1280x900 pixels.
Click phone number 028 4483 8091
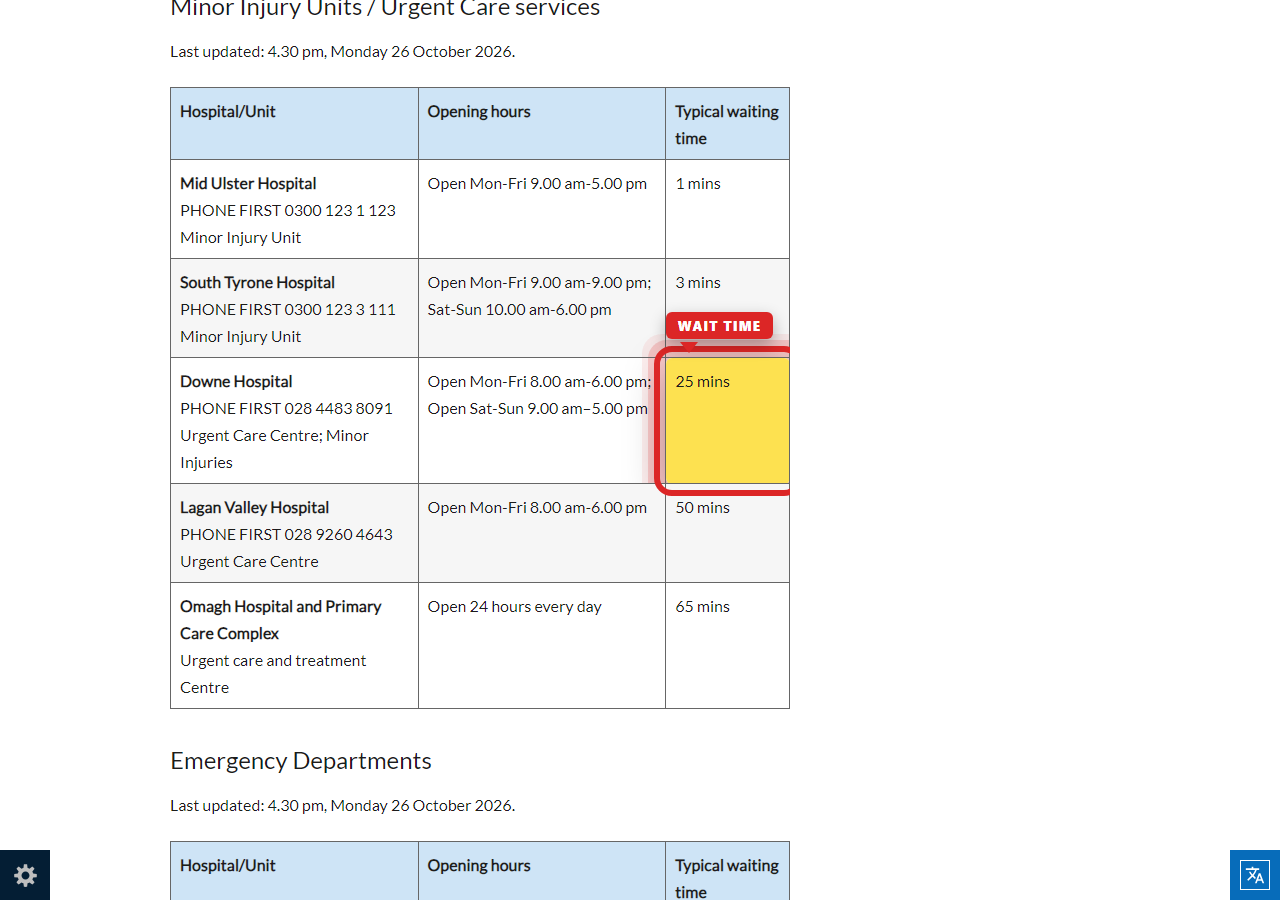click(338, 408)
